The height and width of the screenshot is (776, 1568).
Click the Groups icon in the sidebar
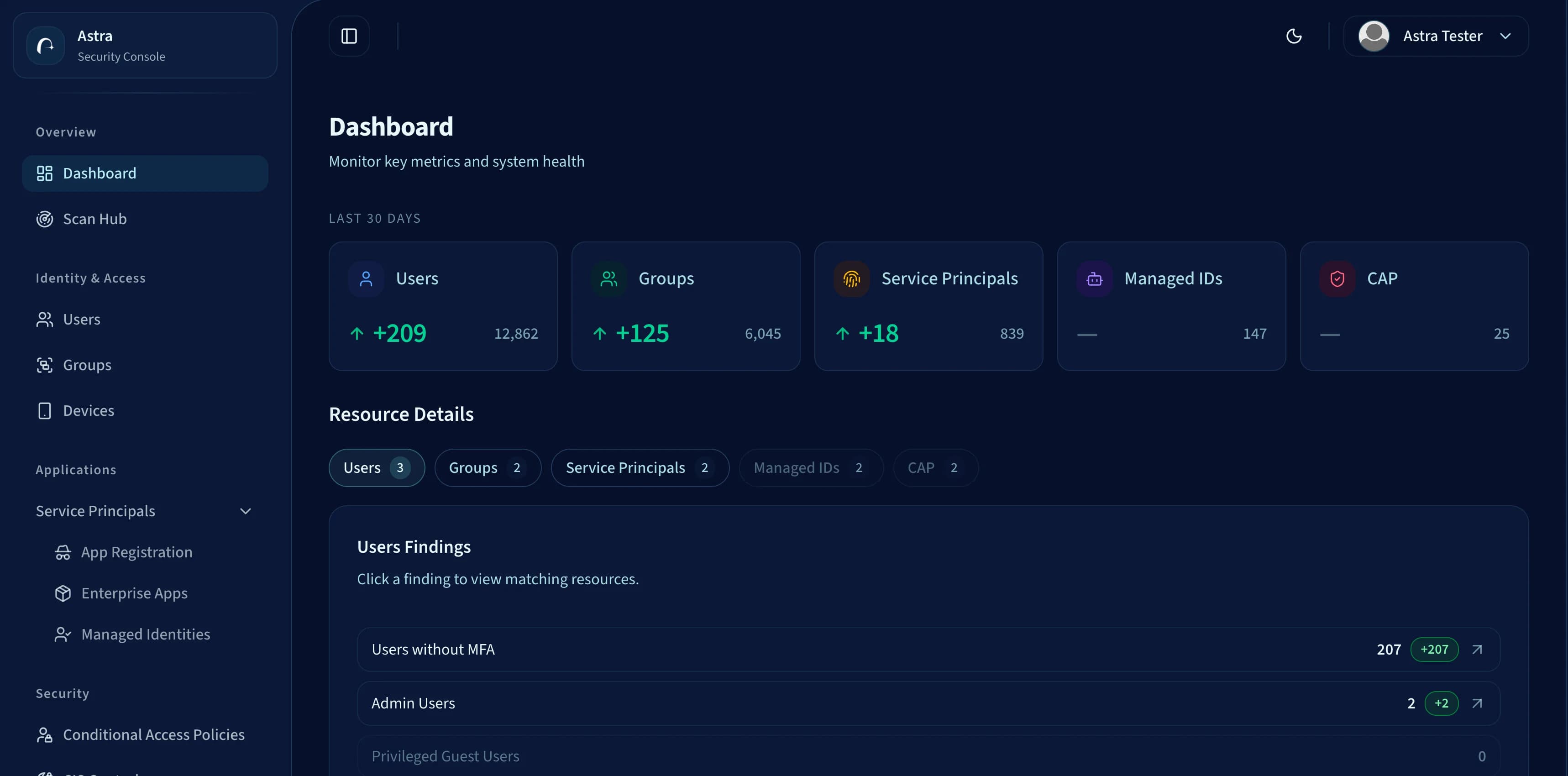44,365
